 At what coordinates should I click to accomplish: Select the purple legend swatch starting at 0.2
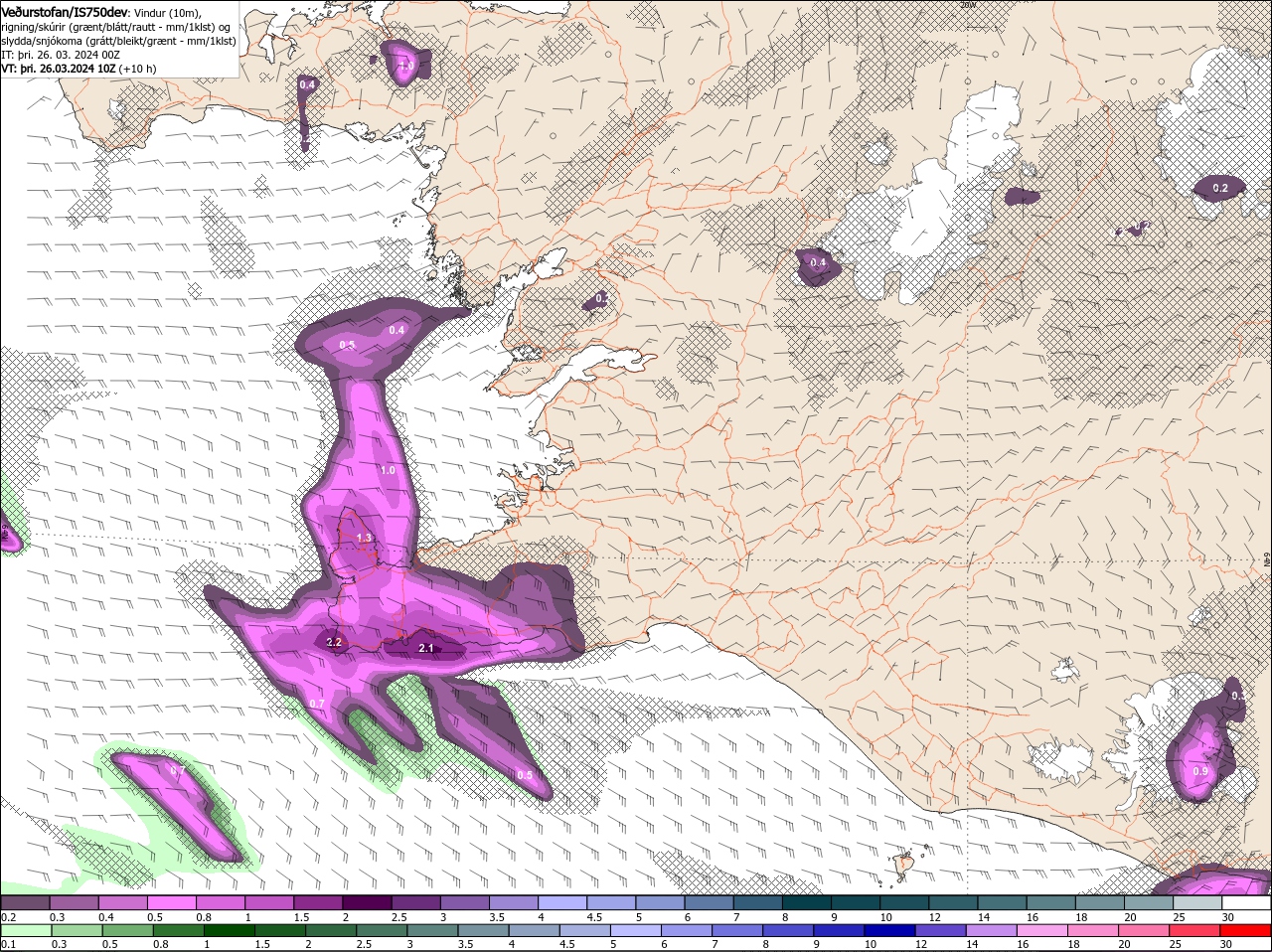point(25,903)
